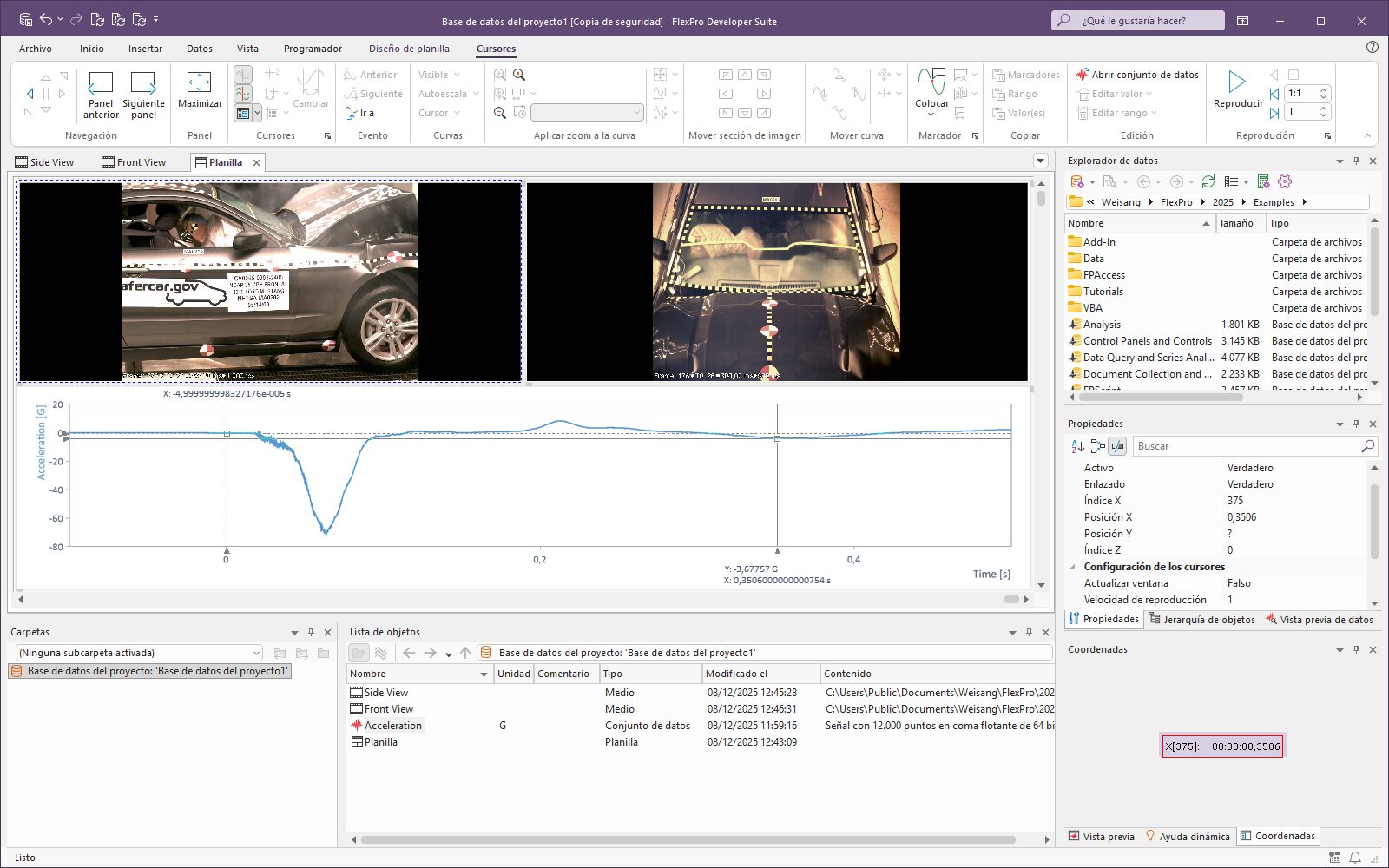The height and width of the screenshot is (868, 1389).
Task: Click the graph's horizontal scrollbar thumb
Action: (1010, 599)
